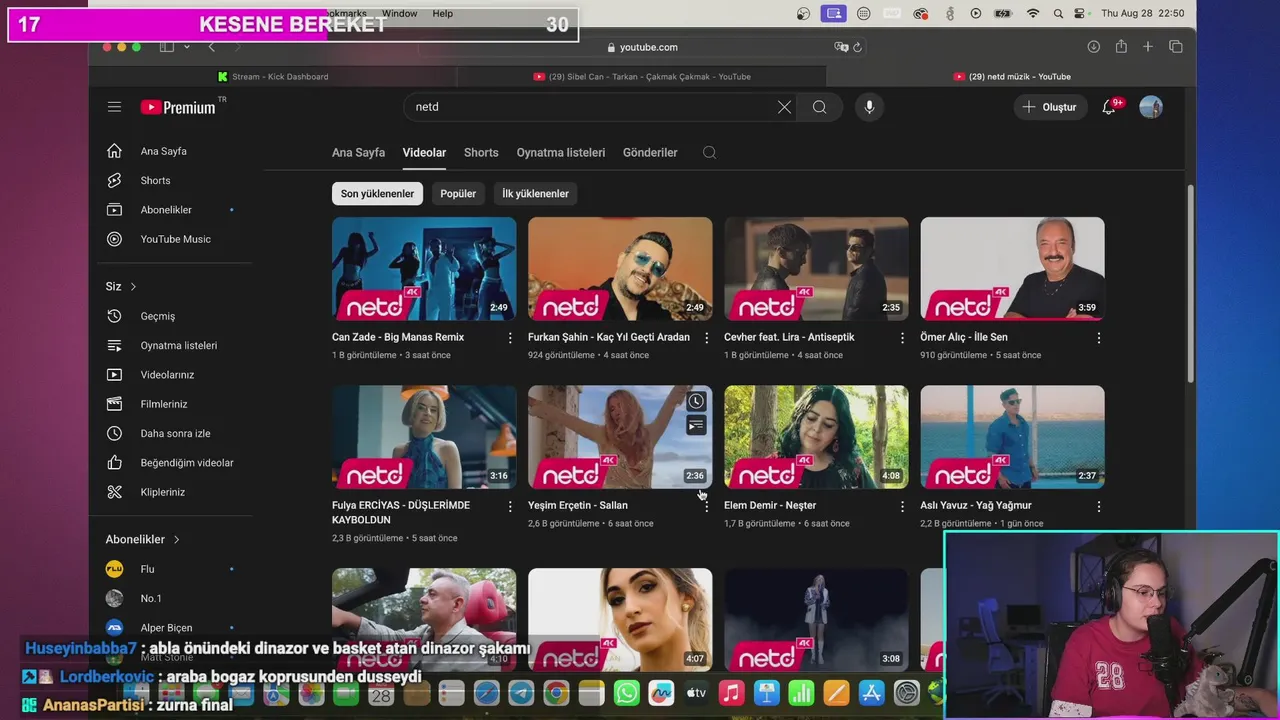Search within the channel using the tab-row magnifier
1280x720 pixels.
pos(709,152)
